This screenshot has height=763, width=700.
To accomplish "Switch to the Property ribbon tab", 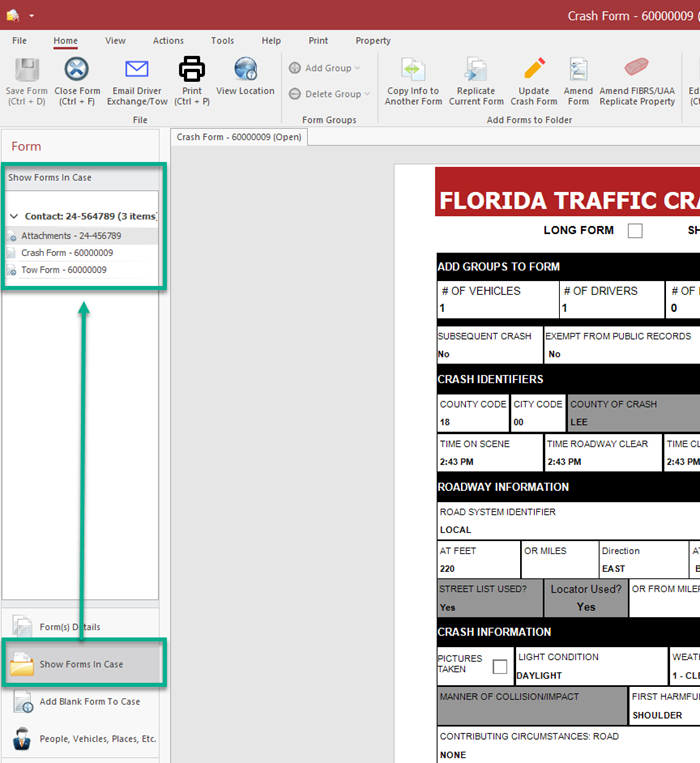I will [373, 41].
